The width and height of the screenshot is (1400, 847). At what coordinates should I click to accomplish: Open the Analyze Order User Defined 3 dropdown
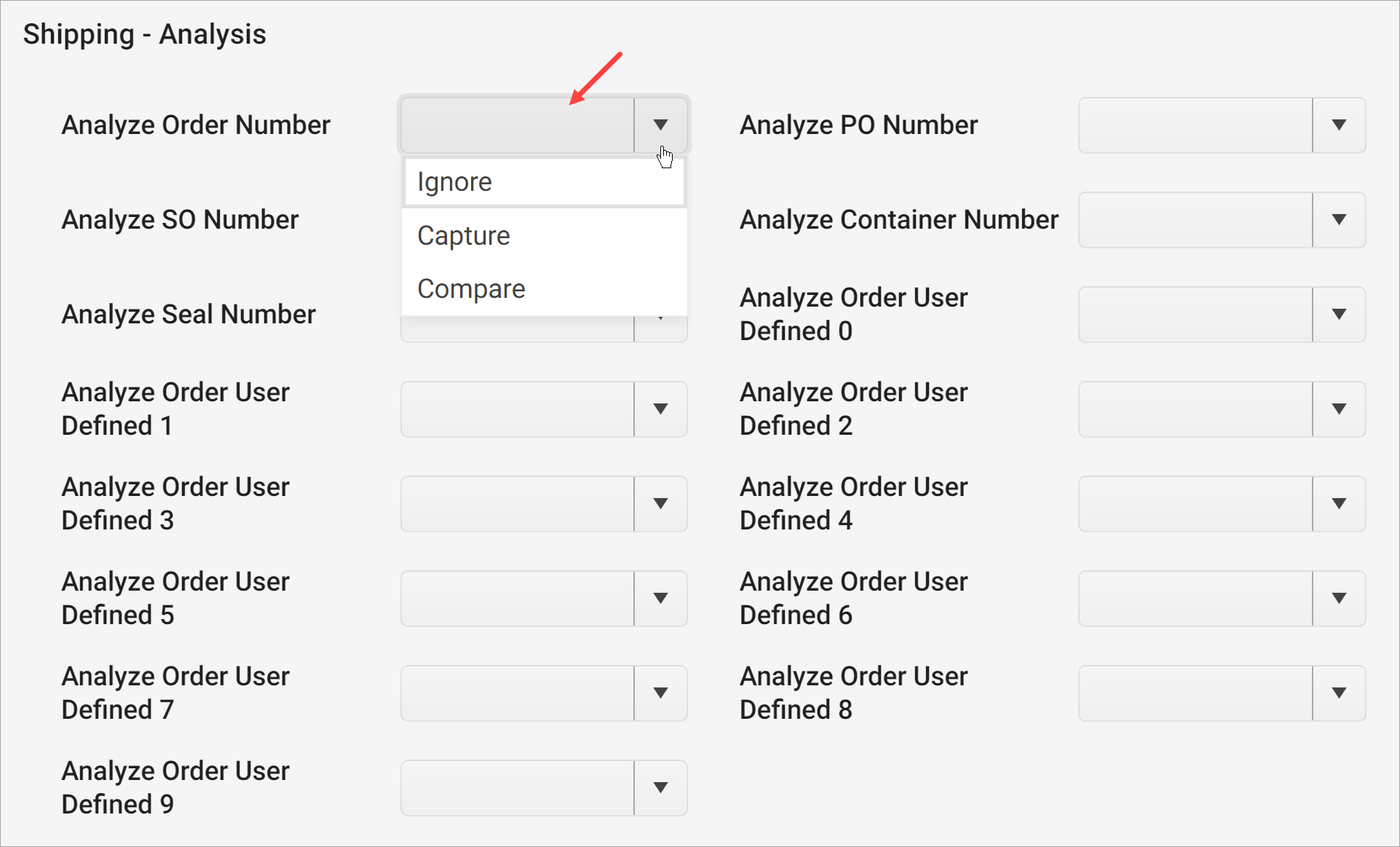click(x=660, y=503)
